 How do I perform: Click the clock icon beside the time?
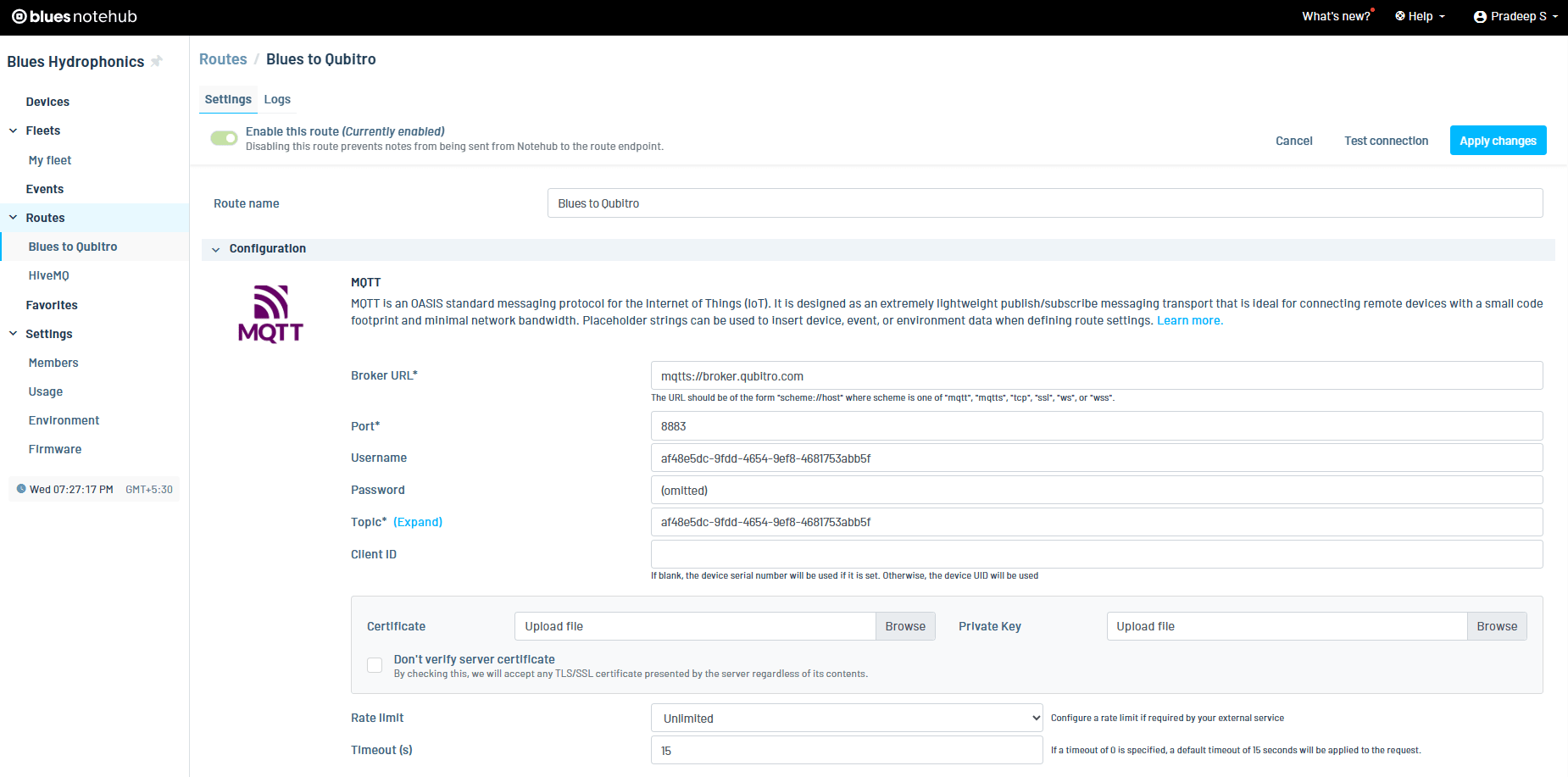click(21, 489)
